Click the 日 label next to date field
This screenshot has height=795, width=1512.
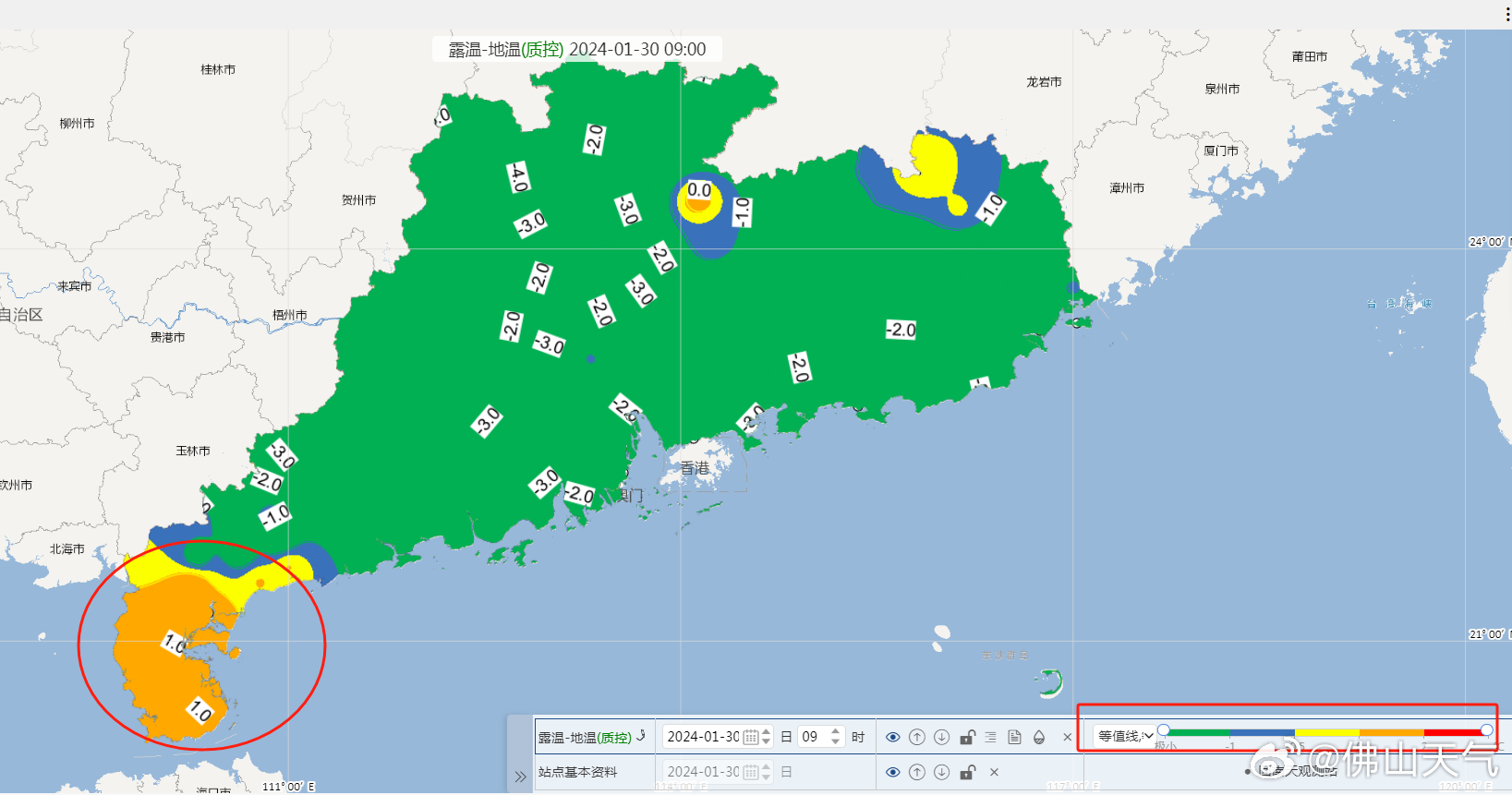787,737
